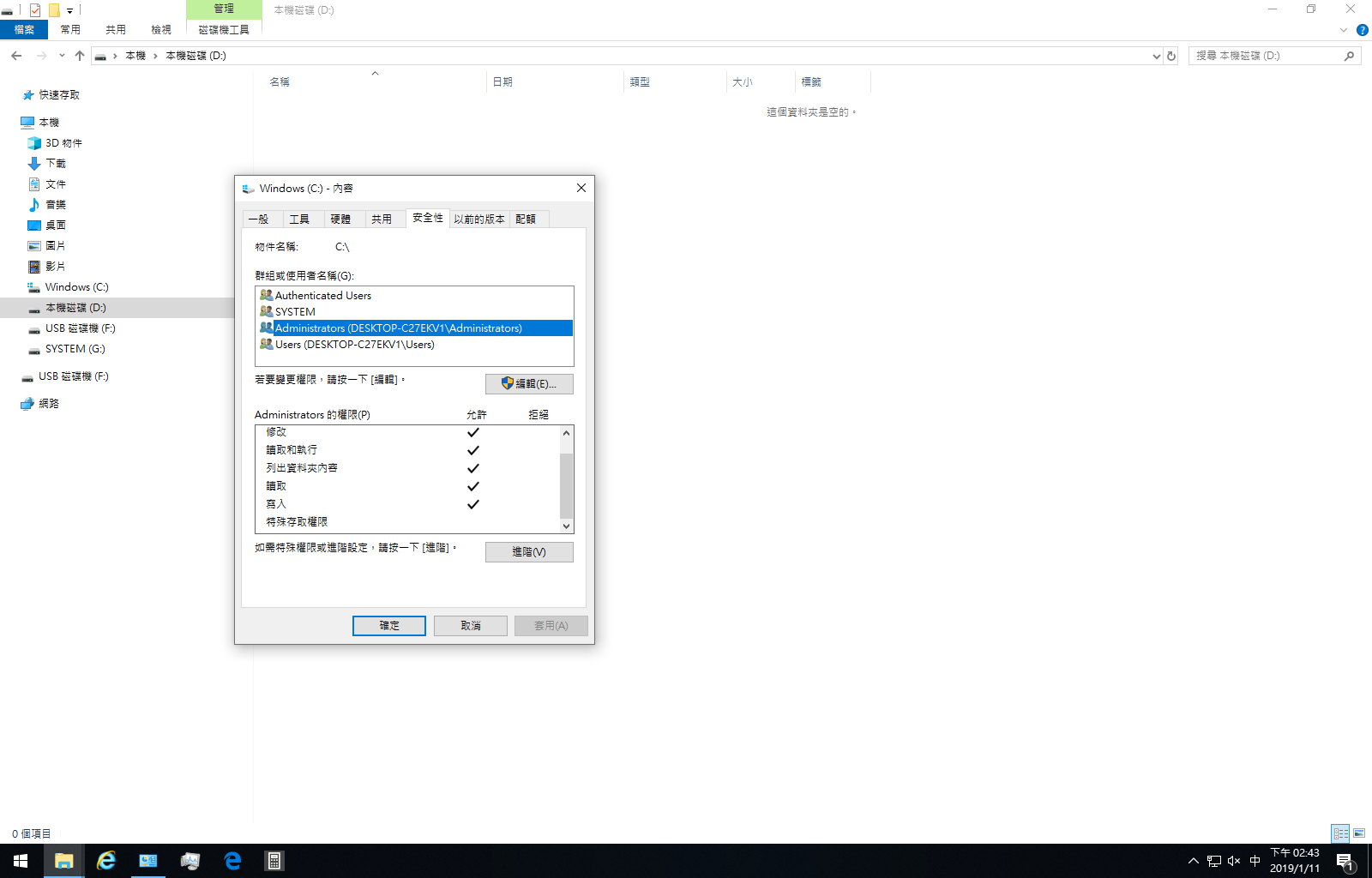This screenshot has width=1372, height=878.
Task: Go up one level with up arrow
Action: [x=80, y=56]
